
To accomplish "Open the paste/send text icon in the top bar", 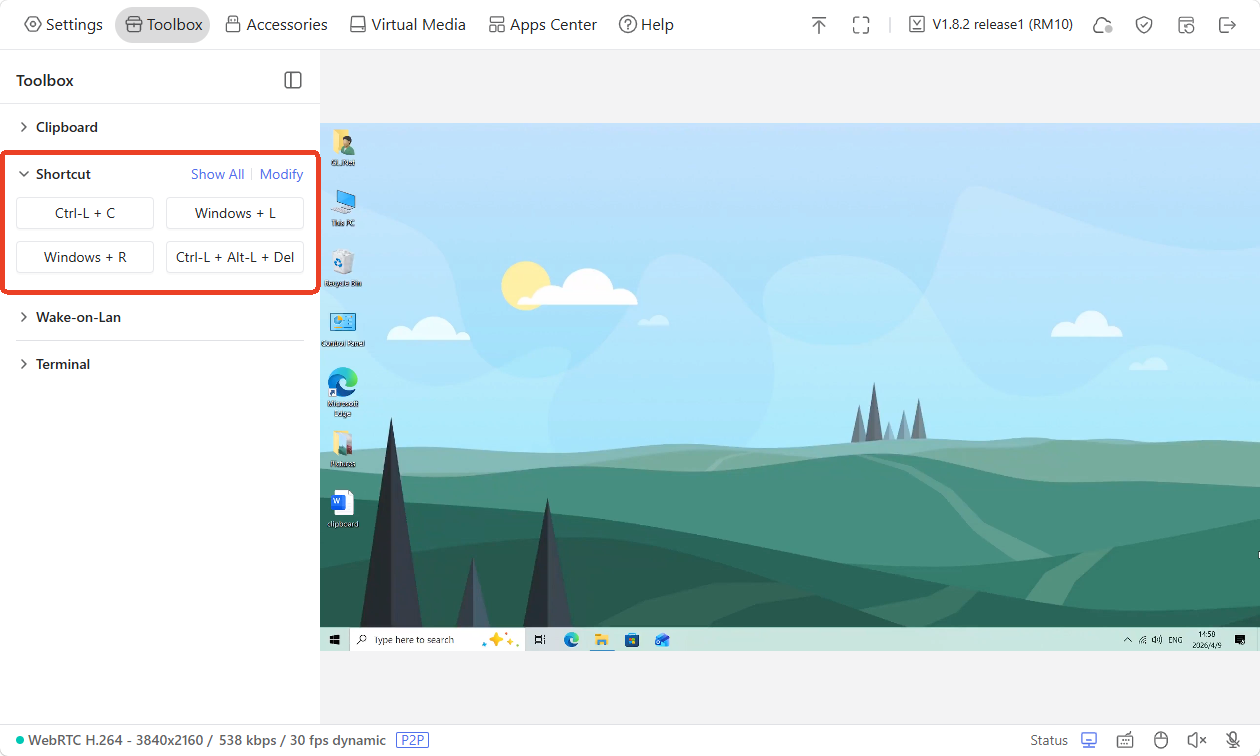I will point(819,24).
